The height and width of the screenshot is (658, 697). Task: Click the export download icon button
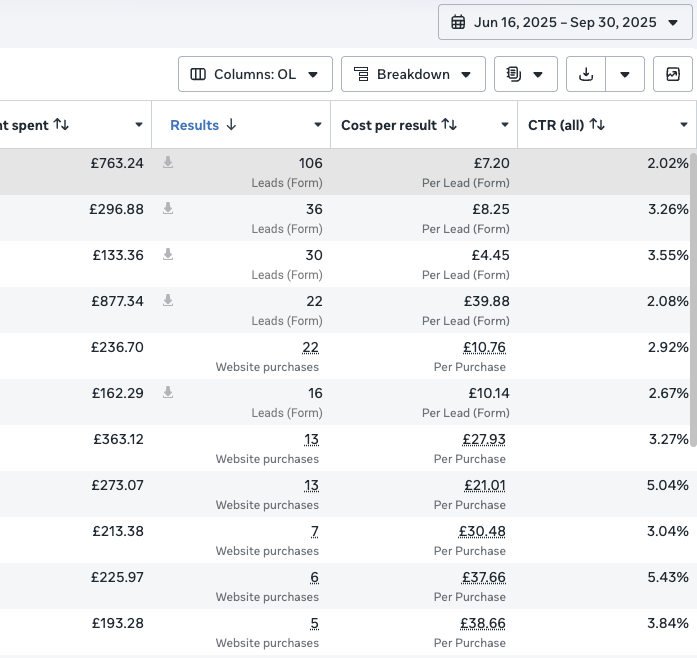tap(586, 74)
